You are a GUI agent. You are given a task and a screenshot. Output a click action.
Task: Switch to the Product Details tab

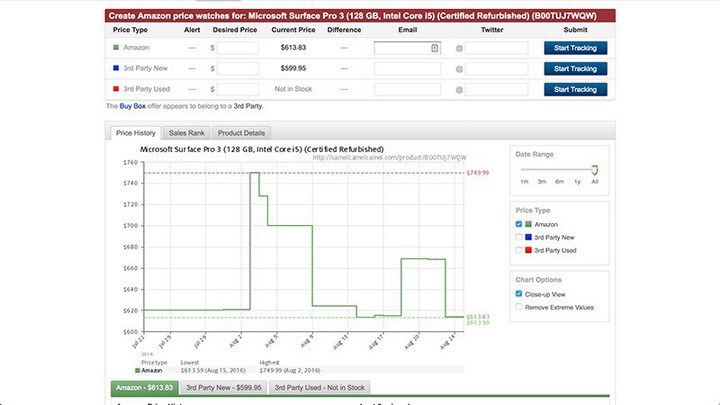[x=241, y=133]
